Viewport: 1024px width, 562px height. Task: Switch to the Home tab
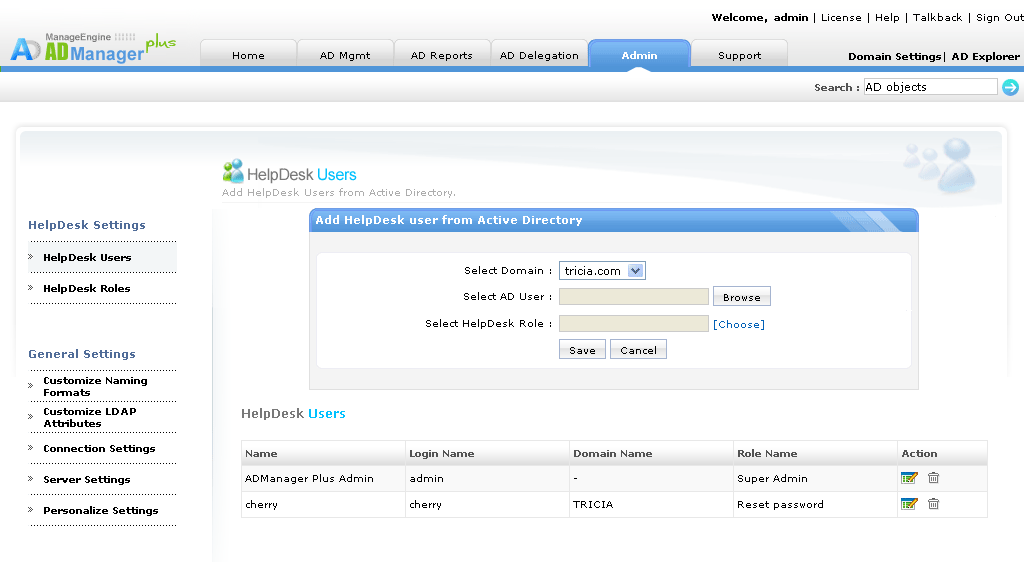click(x=248, y=55)
